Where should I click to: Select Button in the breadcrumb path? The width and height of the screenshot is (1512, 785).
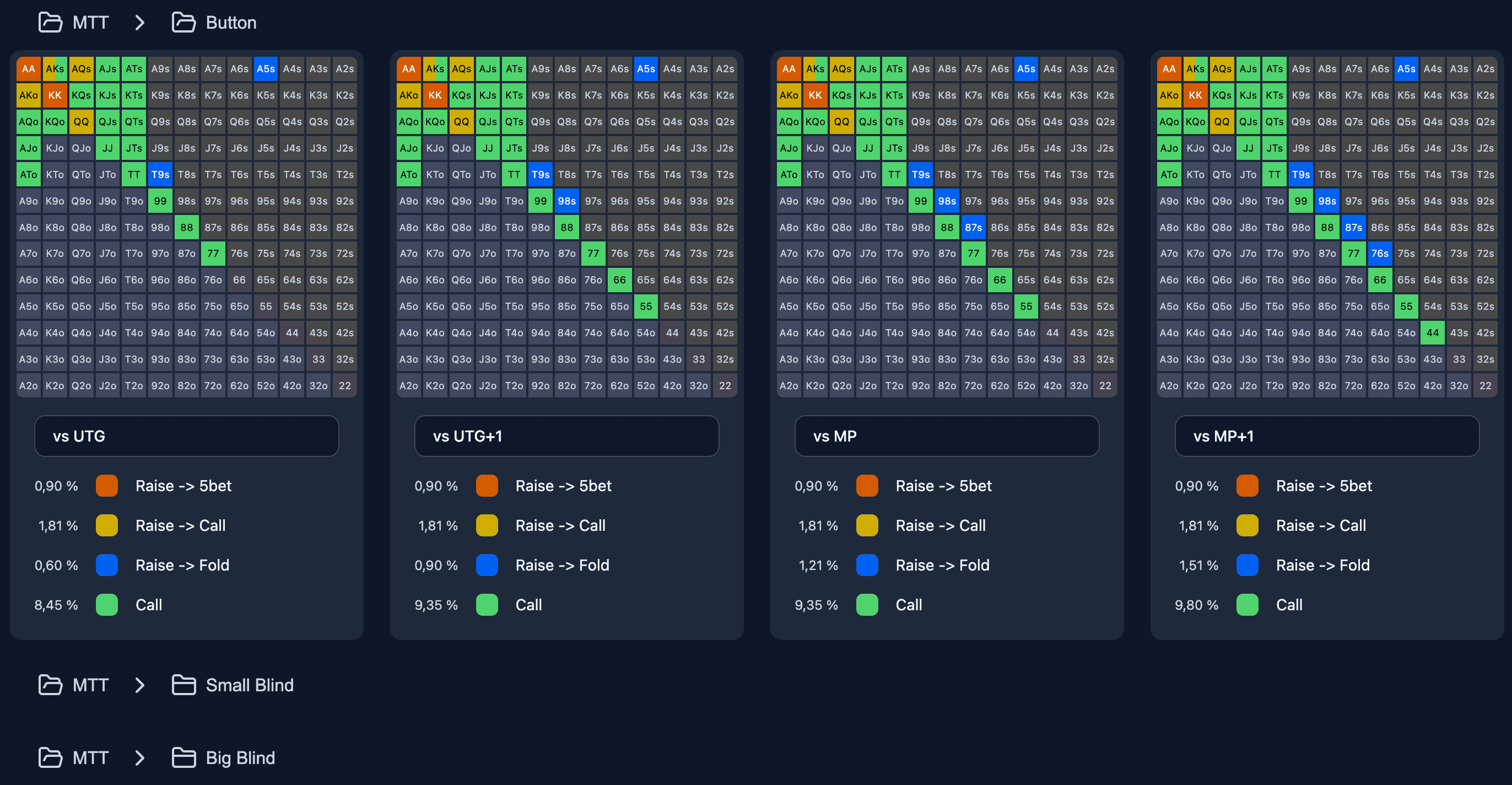click(x=230, y=22)
